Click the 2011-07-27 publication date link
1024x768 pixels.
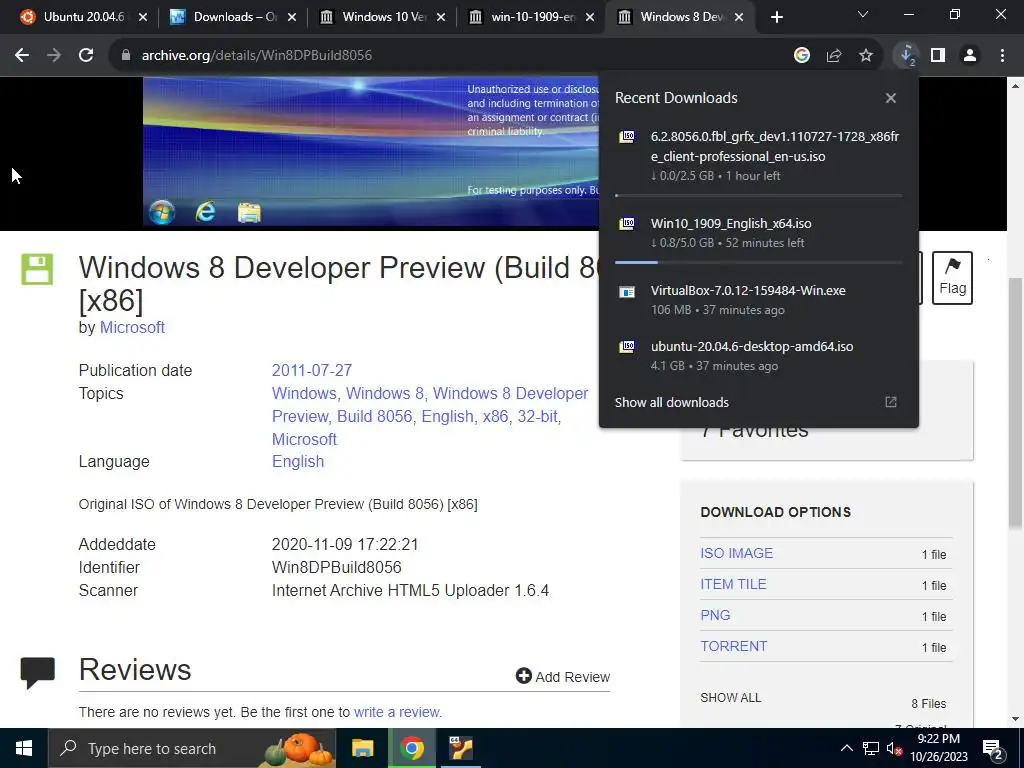coord(312,370)
